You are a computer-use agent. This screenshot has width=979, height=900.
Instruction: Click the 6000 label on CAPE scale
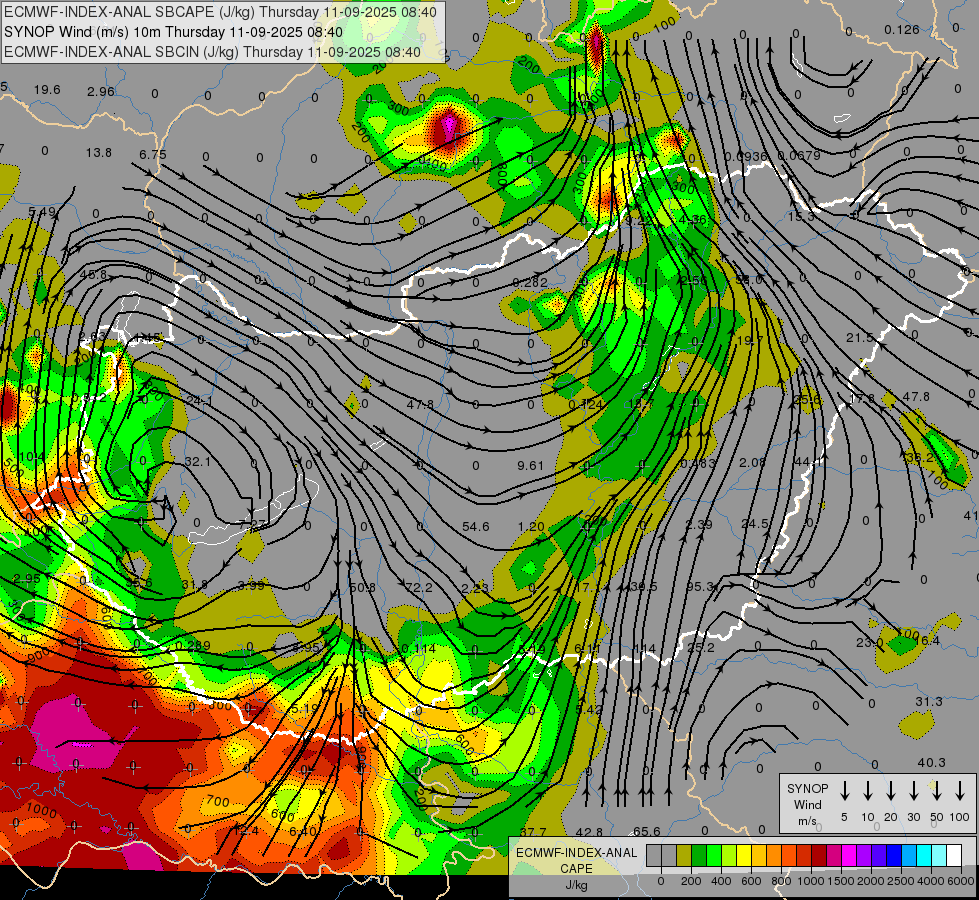pos(960,881)
